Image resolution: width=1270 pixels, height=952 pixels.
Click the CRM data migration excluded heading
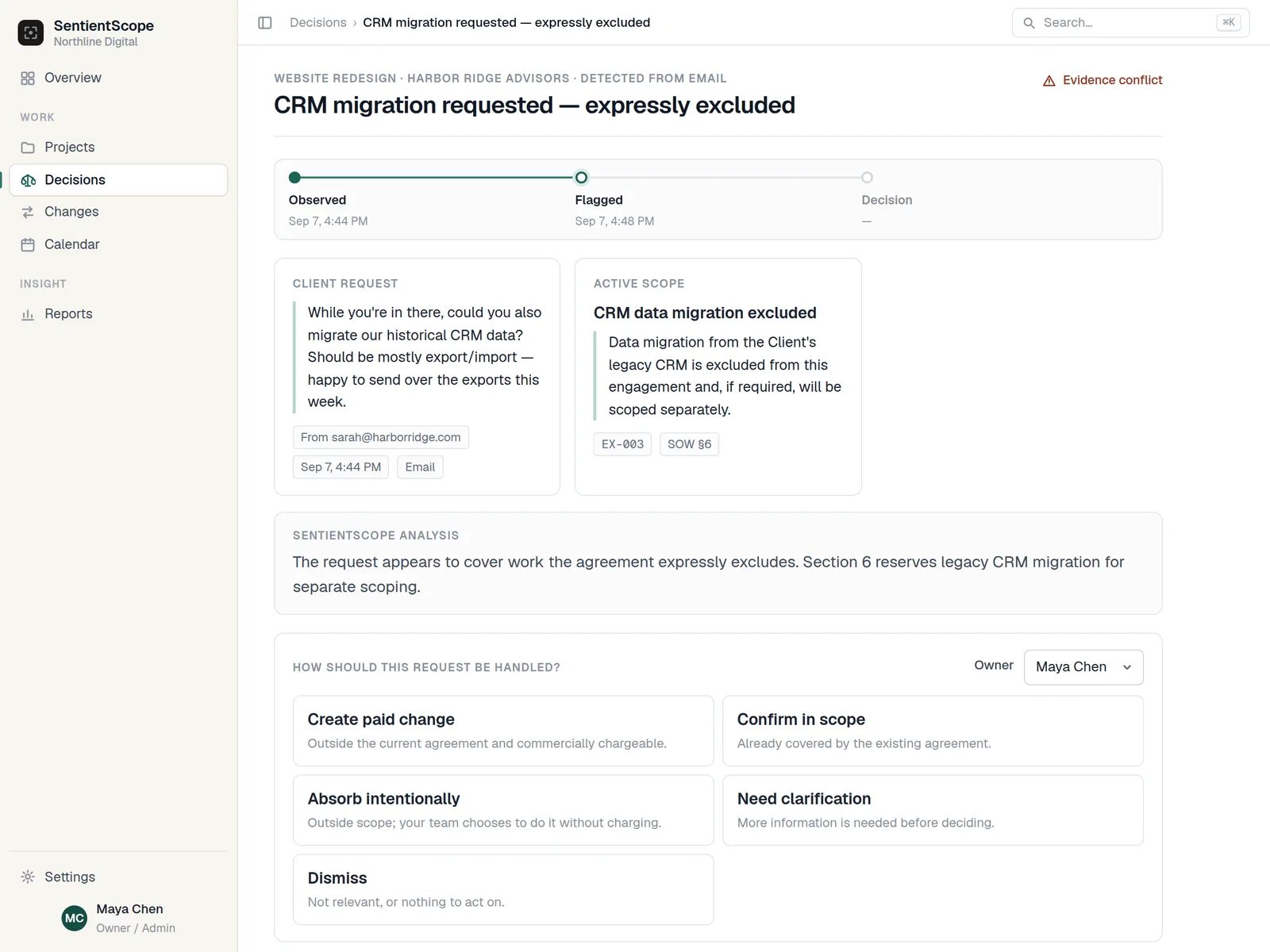(x=705, y=313)
